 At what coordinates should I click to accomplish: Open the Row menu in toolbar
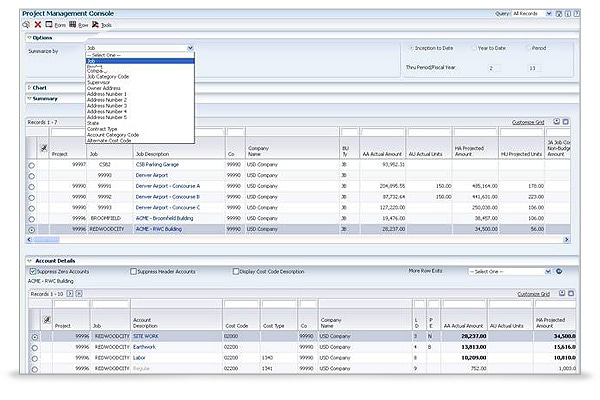click(x=80, y=23)
